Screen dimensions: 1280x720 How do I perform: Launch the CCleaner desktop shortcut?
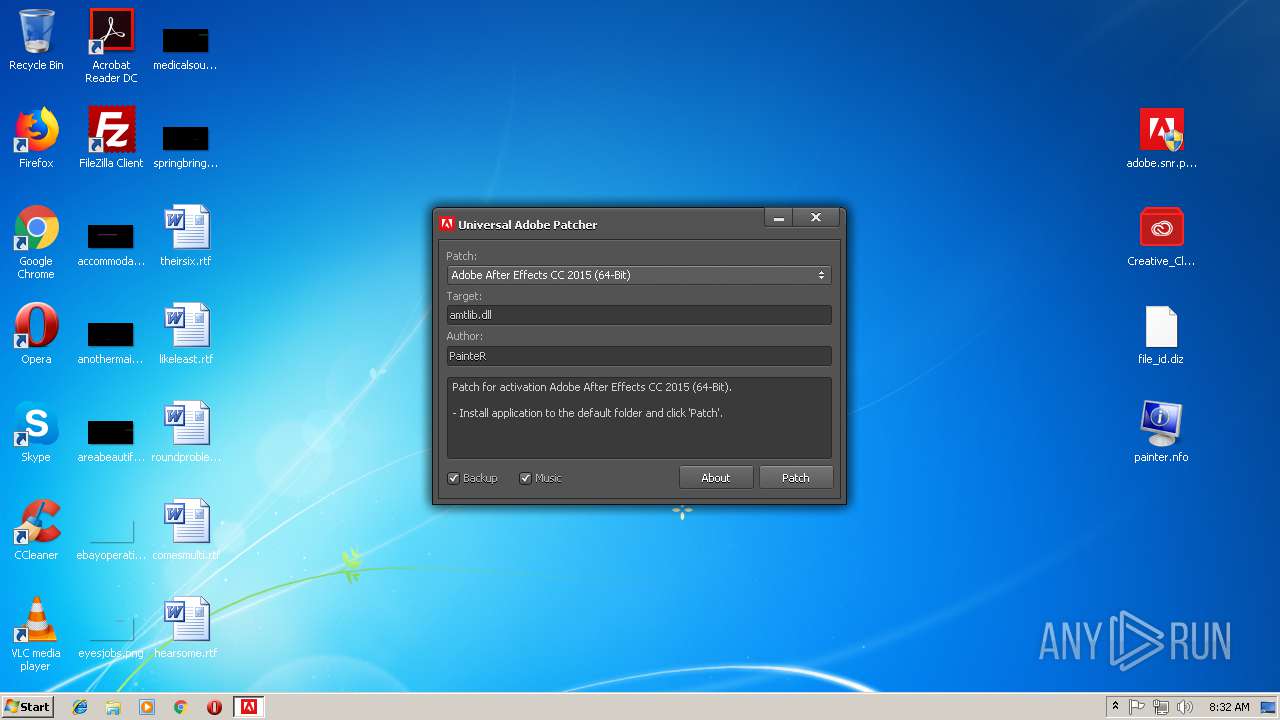[x=36, y=530]
